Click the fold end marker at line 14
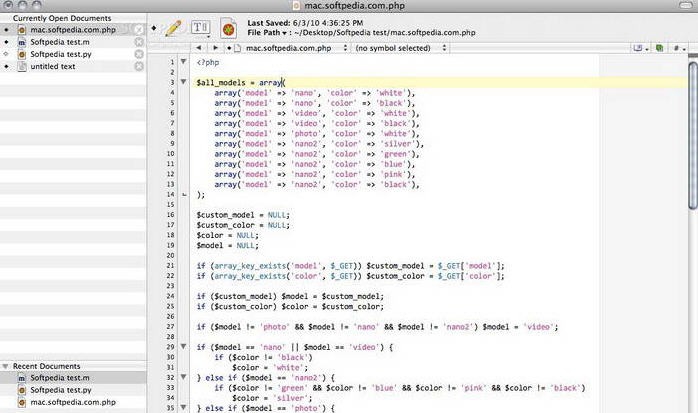698x413 pixels. (184, 194)
